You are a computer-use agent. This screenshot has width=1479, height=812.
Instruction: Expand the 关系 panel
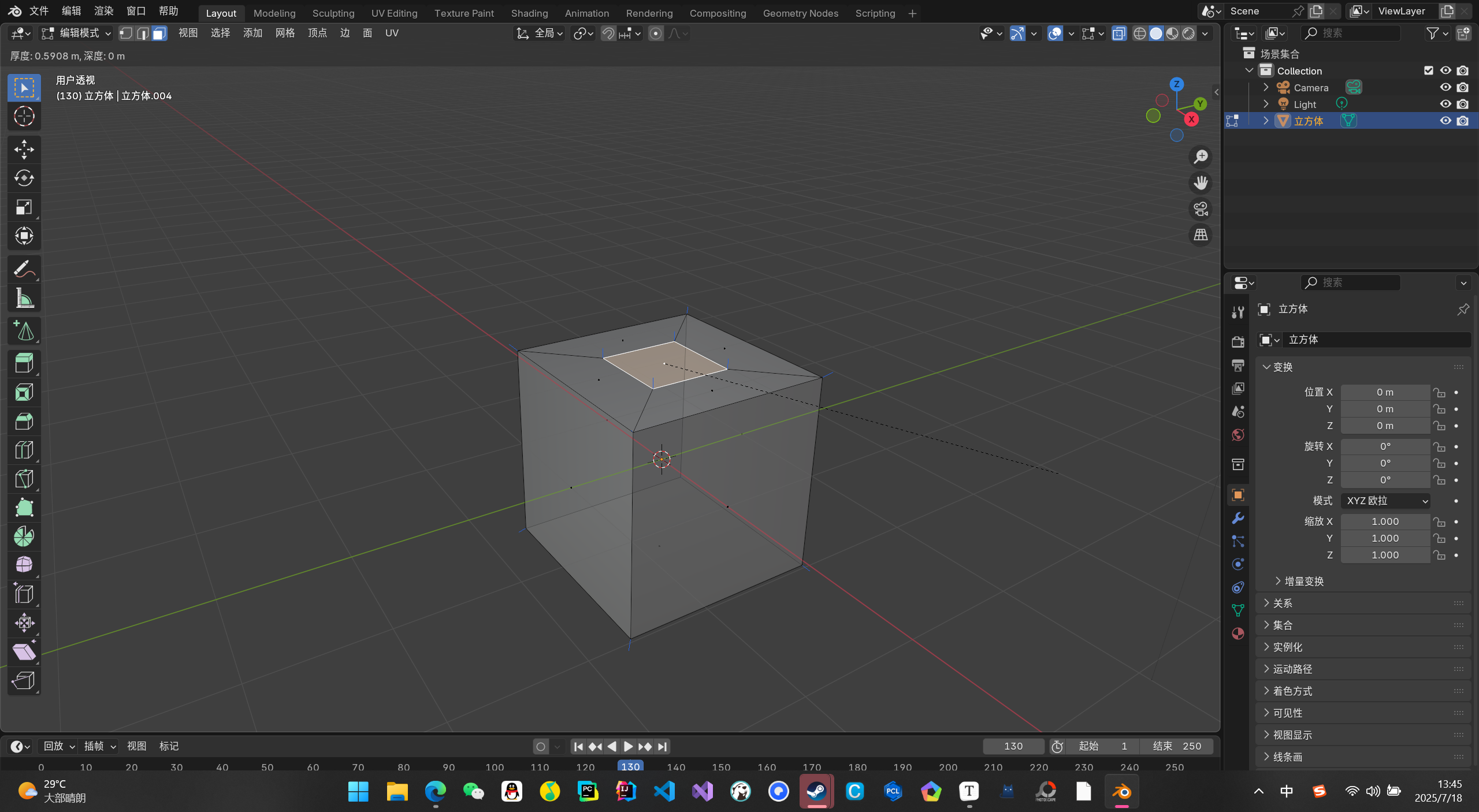coord(1283,603)
